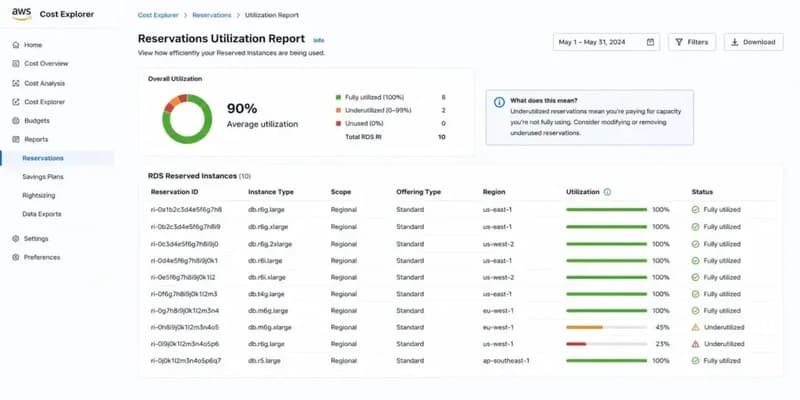Click the Underutilized status for 23% row
This screenshot has width=800, height=400.
point(724,344)
